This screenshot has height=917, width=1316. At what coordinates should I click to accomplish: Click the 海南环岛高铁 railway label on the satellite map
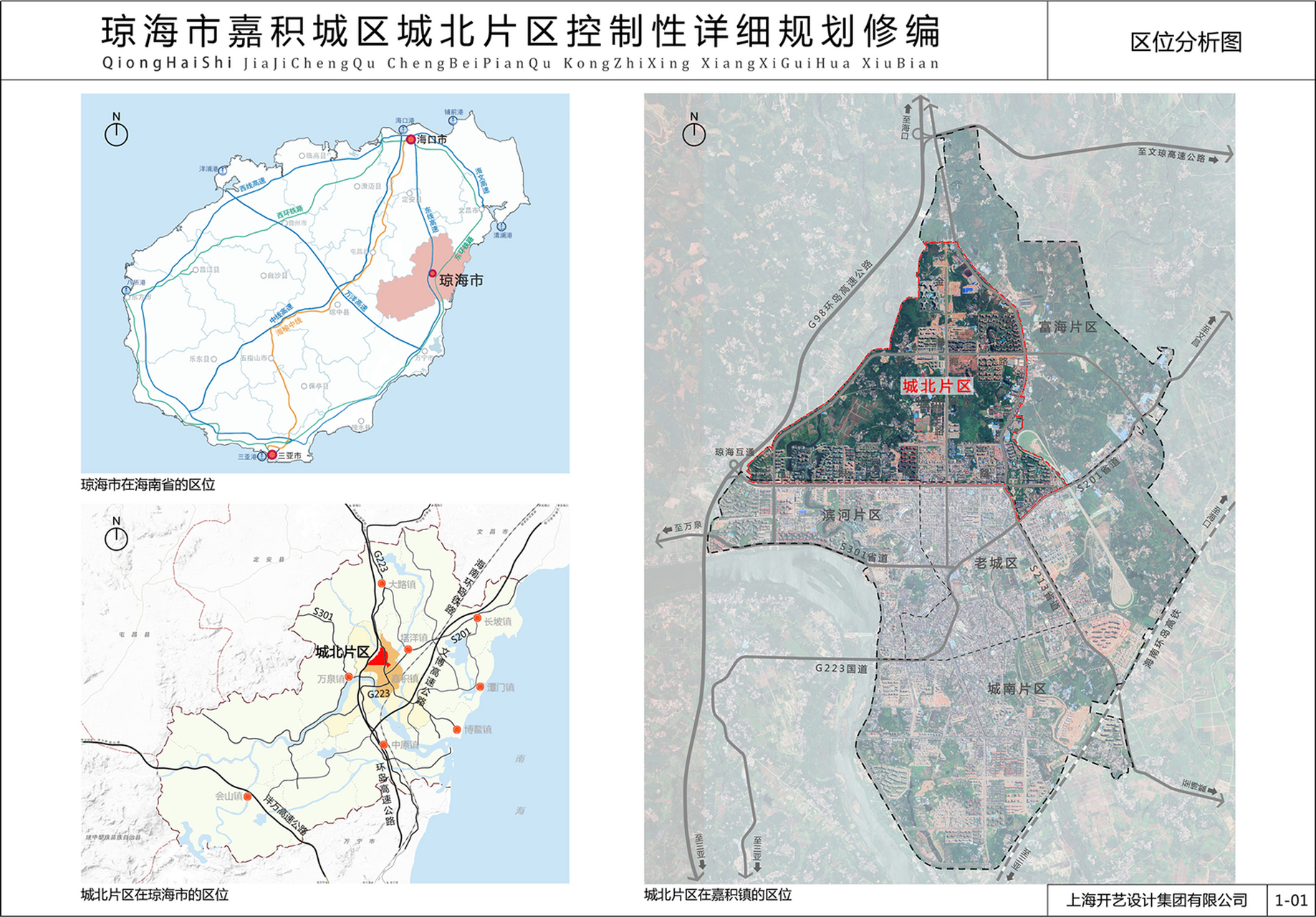[1161, 639]
